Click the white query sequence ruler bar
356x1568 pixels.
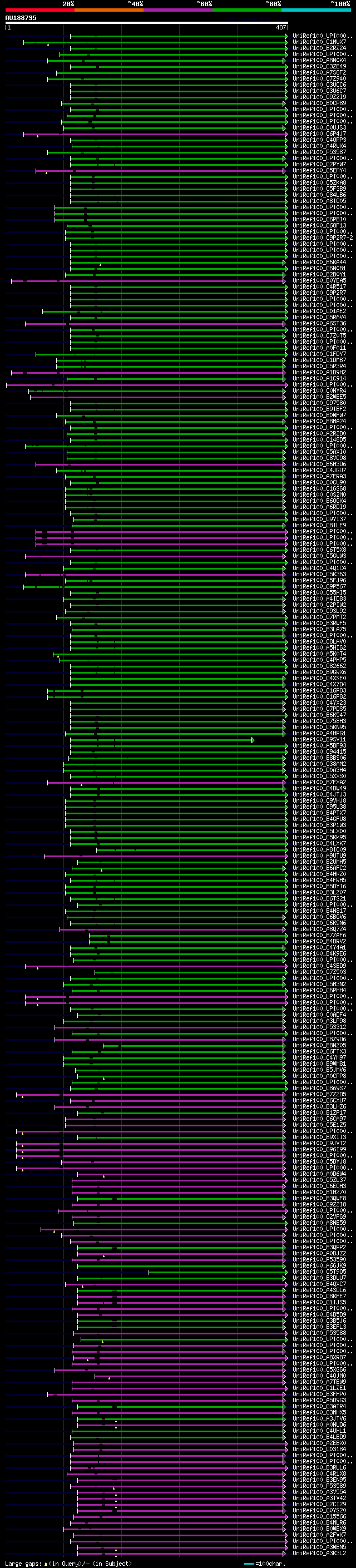(146, 23)
